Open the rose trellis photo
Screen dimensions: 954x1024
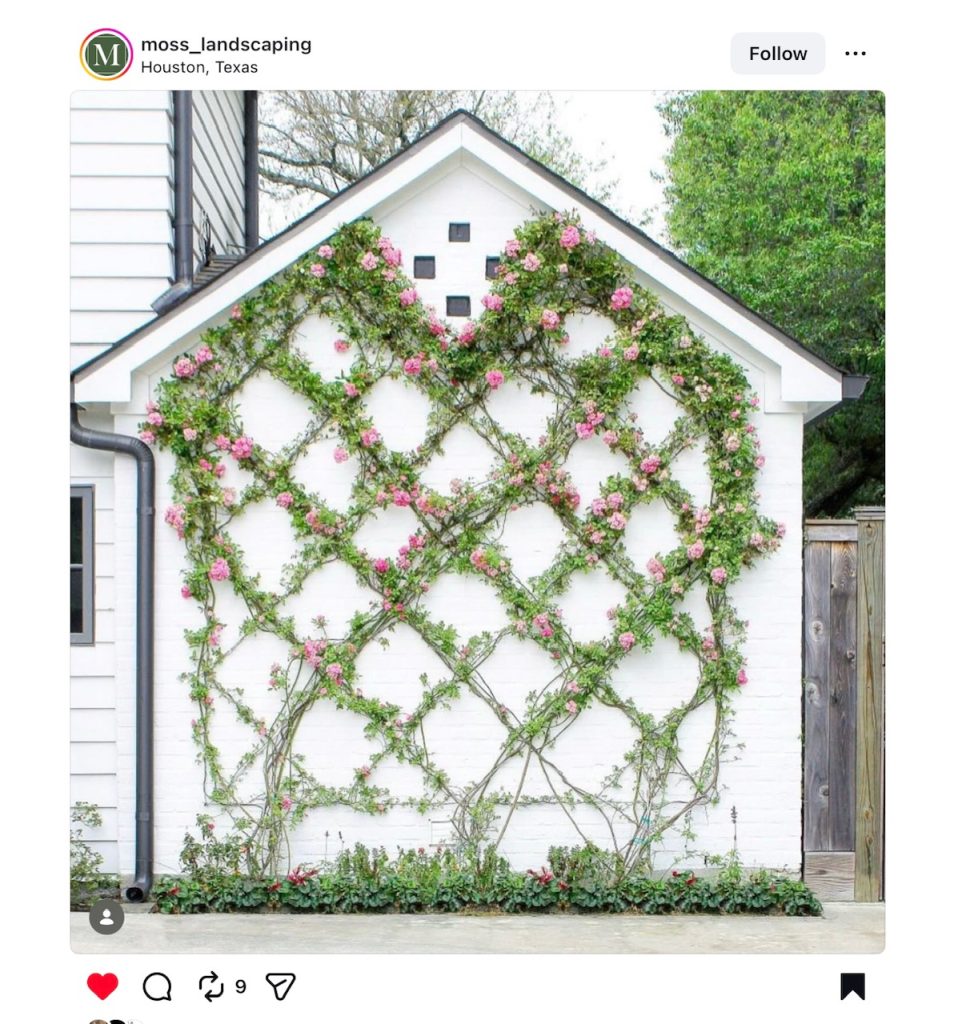pyautogui.click(x=477, y=522)
